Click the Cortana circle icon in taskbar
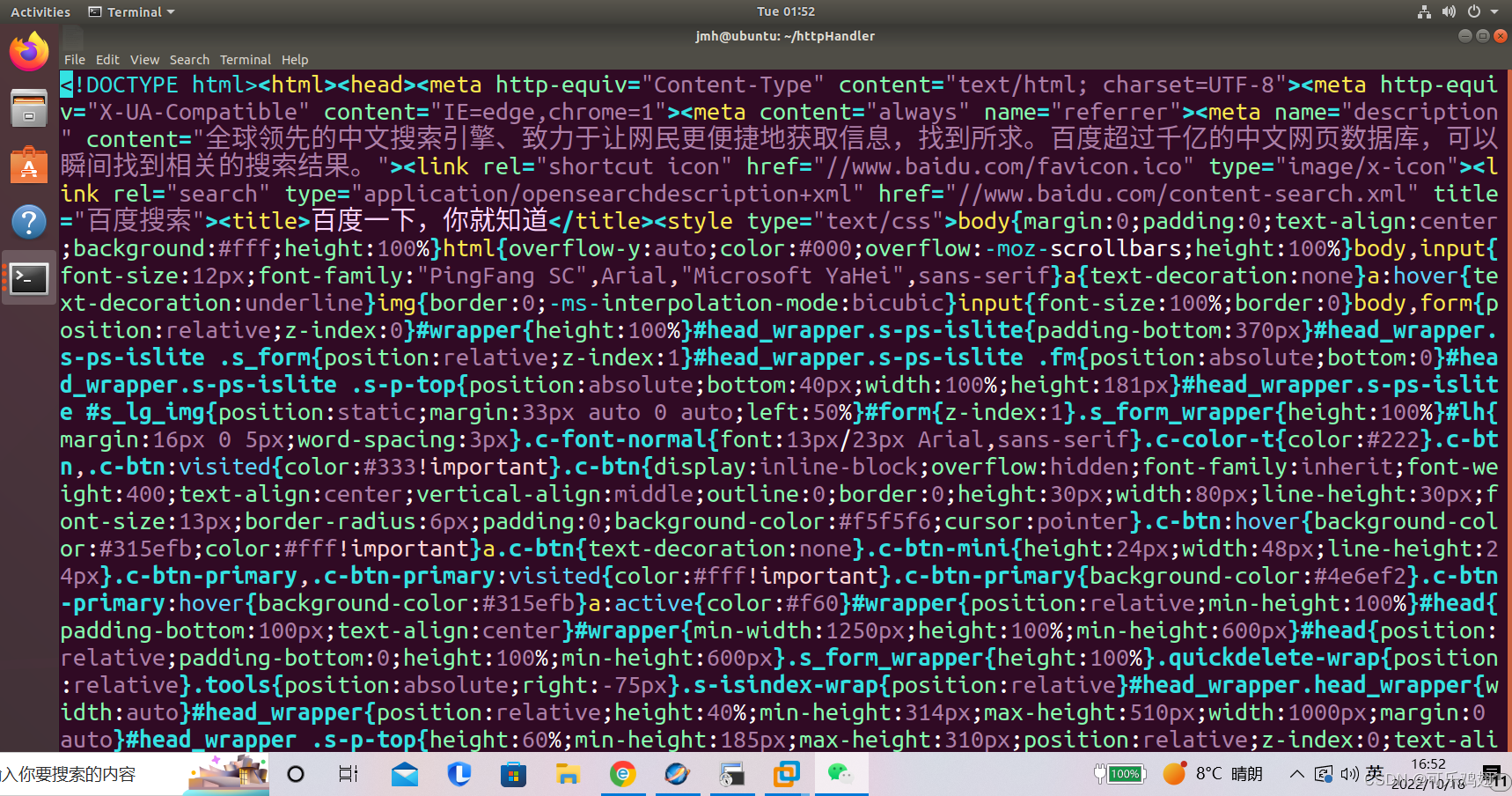Image resolution: width=1512 pixels, height=796 pixels. point(296,774)
